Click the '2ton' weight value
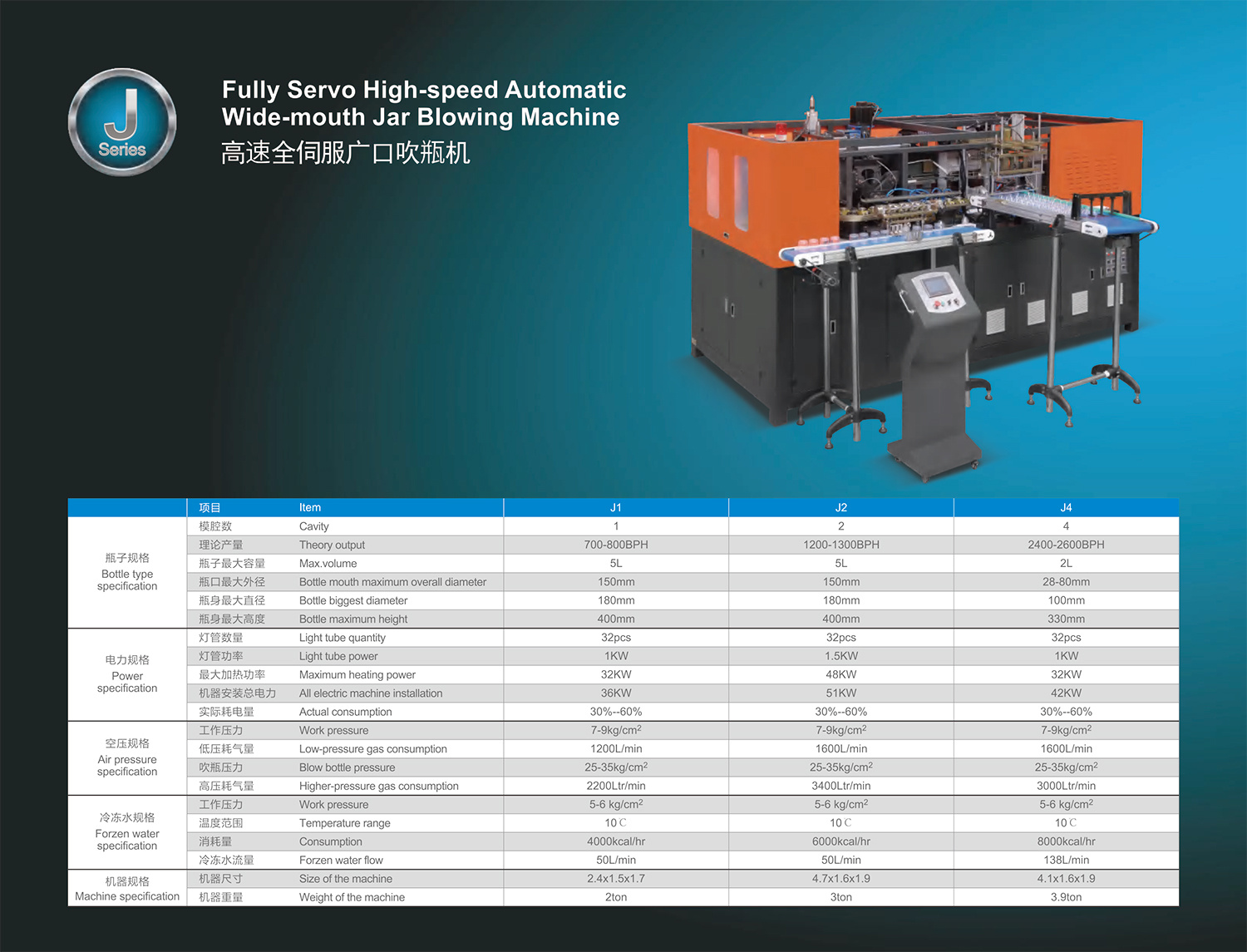This screenshot has height=952, width=1247. pos(616,897)
